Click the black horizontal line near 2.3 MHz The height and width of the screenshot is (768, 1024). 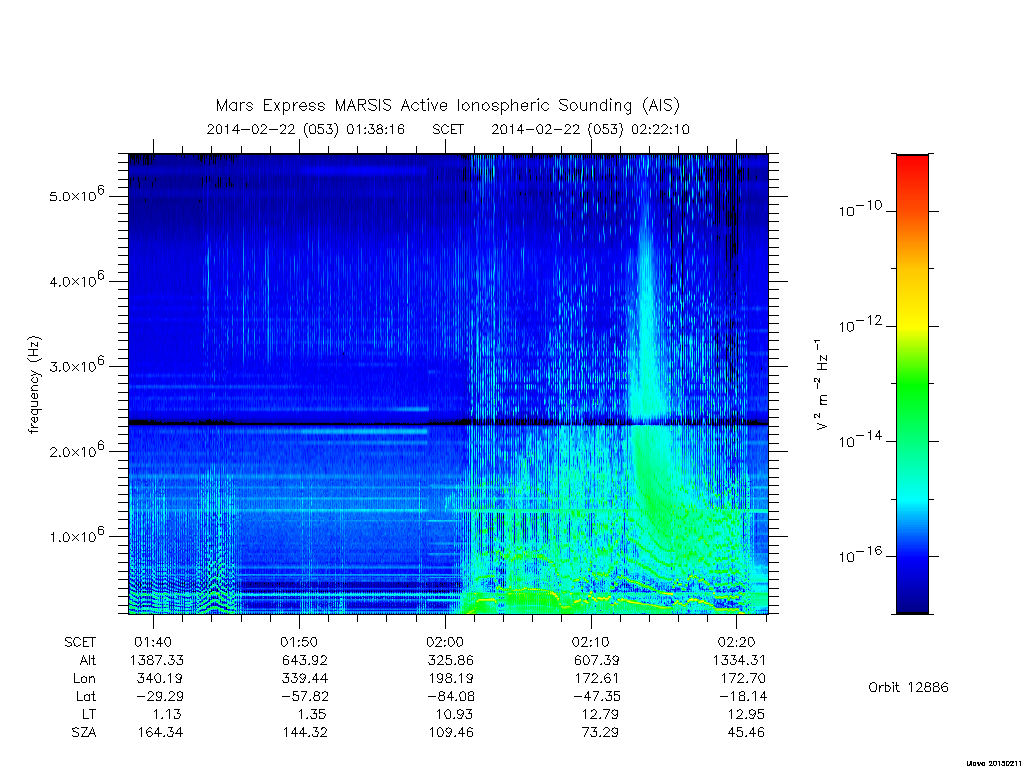click(448, 423)
